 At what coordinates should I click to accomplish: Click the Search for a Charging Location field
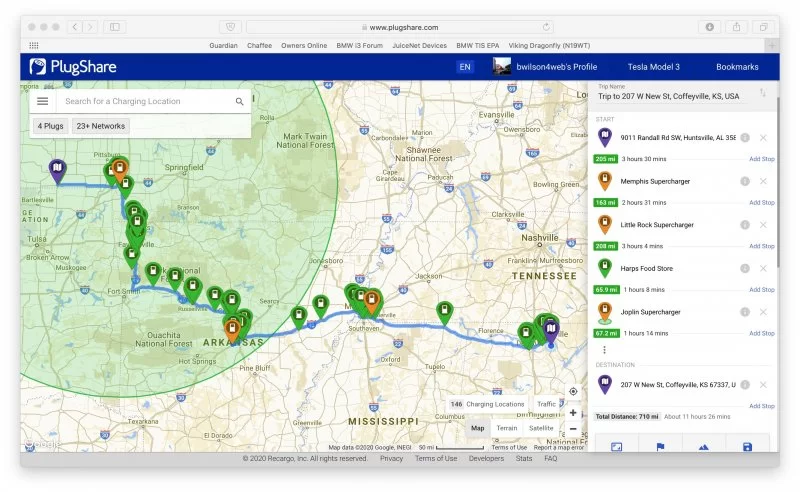pos(145,101)
